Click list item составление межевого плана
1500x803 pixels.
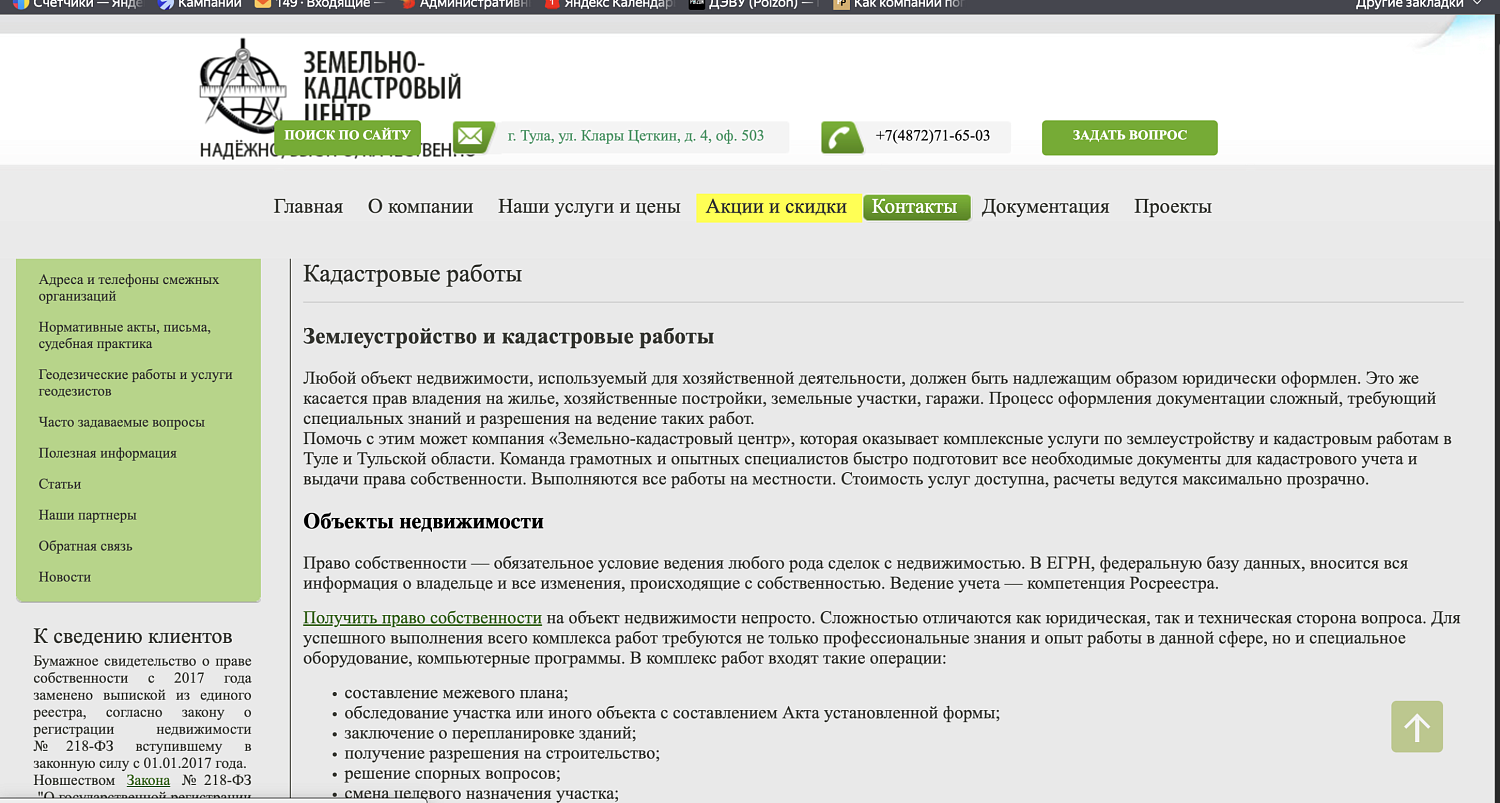(456, 693)
